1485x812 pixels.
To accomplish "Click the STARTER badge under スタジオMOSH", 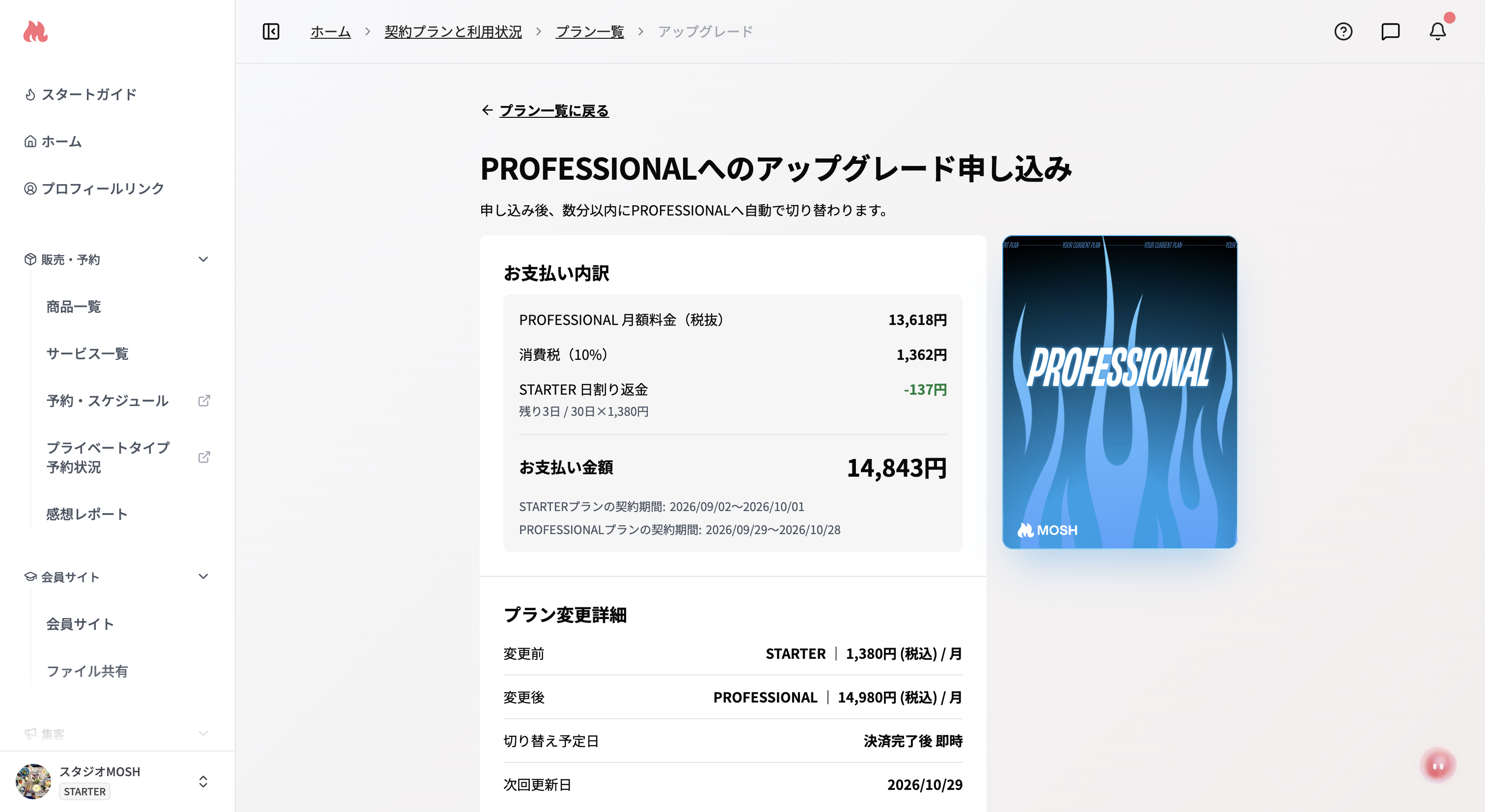I will (85, 792).
